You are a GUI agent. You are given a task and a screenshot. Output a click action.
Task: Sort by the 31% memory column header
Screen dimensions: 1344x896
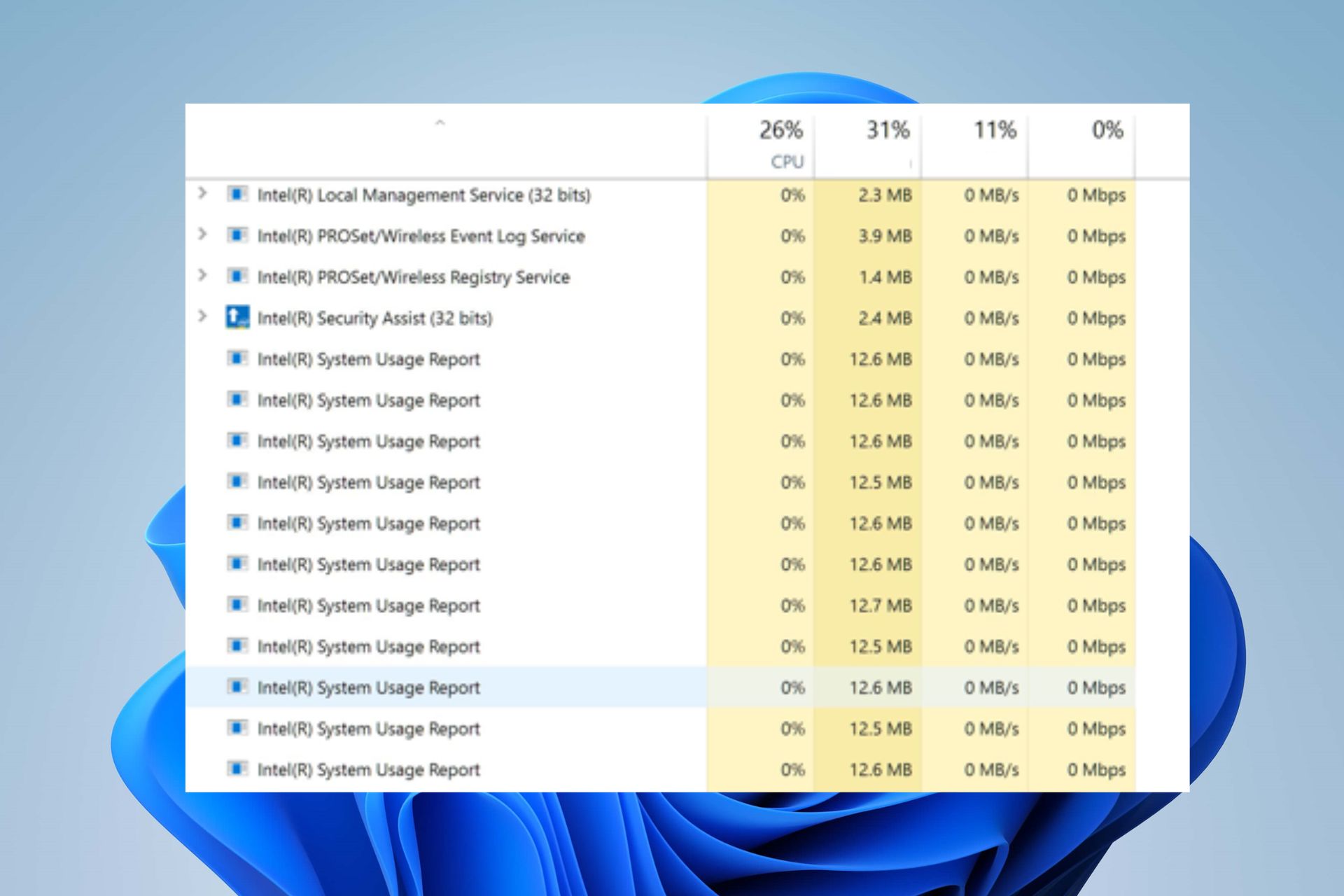tap(867, 143)
